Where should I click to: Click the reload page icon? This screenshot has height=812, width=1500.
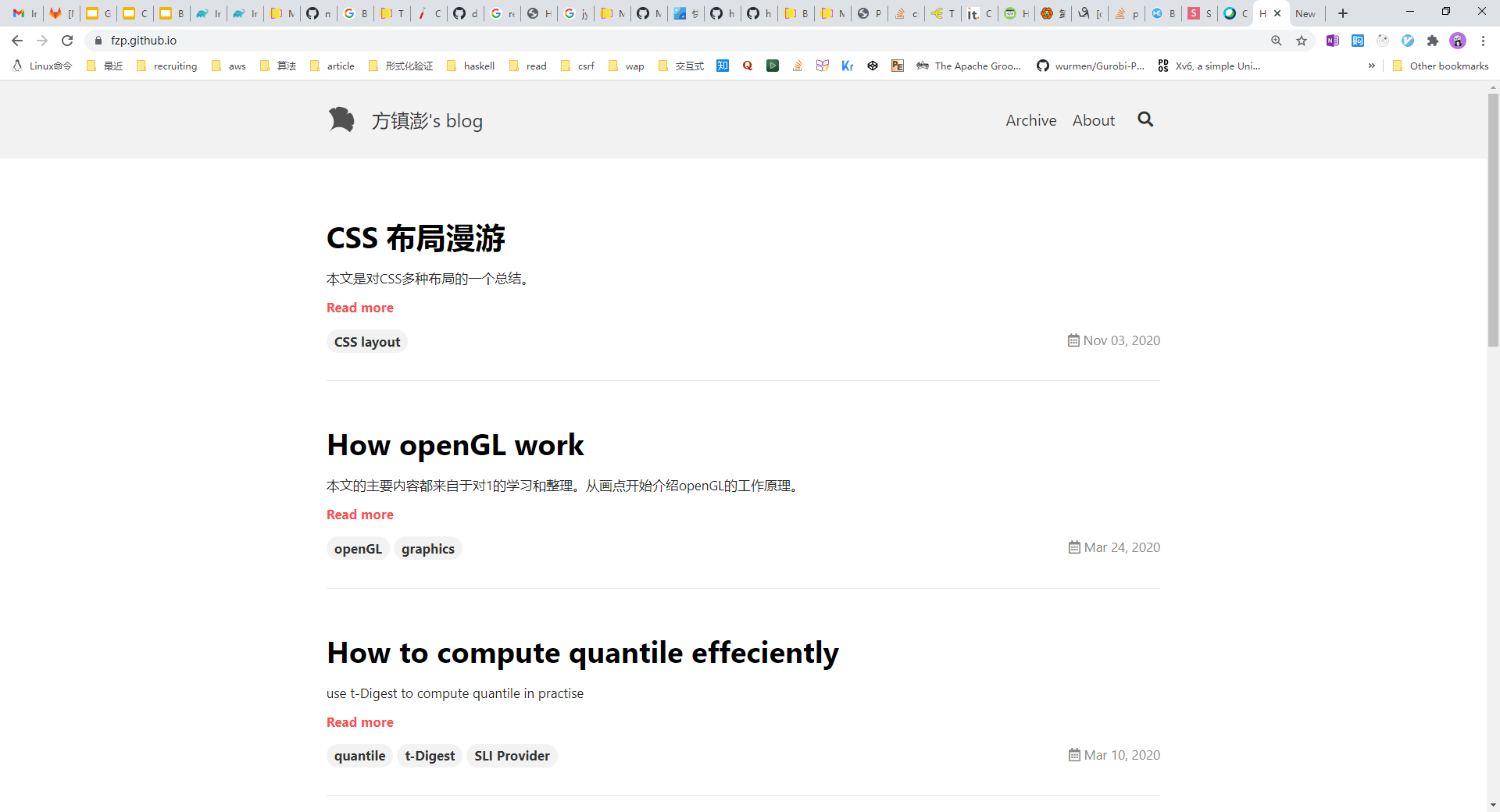pyautogui.click(x=67, y=41)
